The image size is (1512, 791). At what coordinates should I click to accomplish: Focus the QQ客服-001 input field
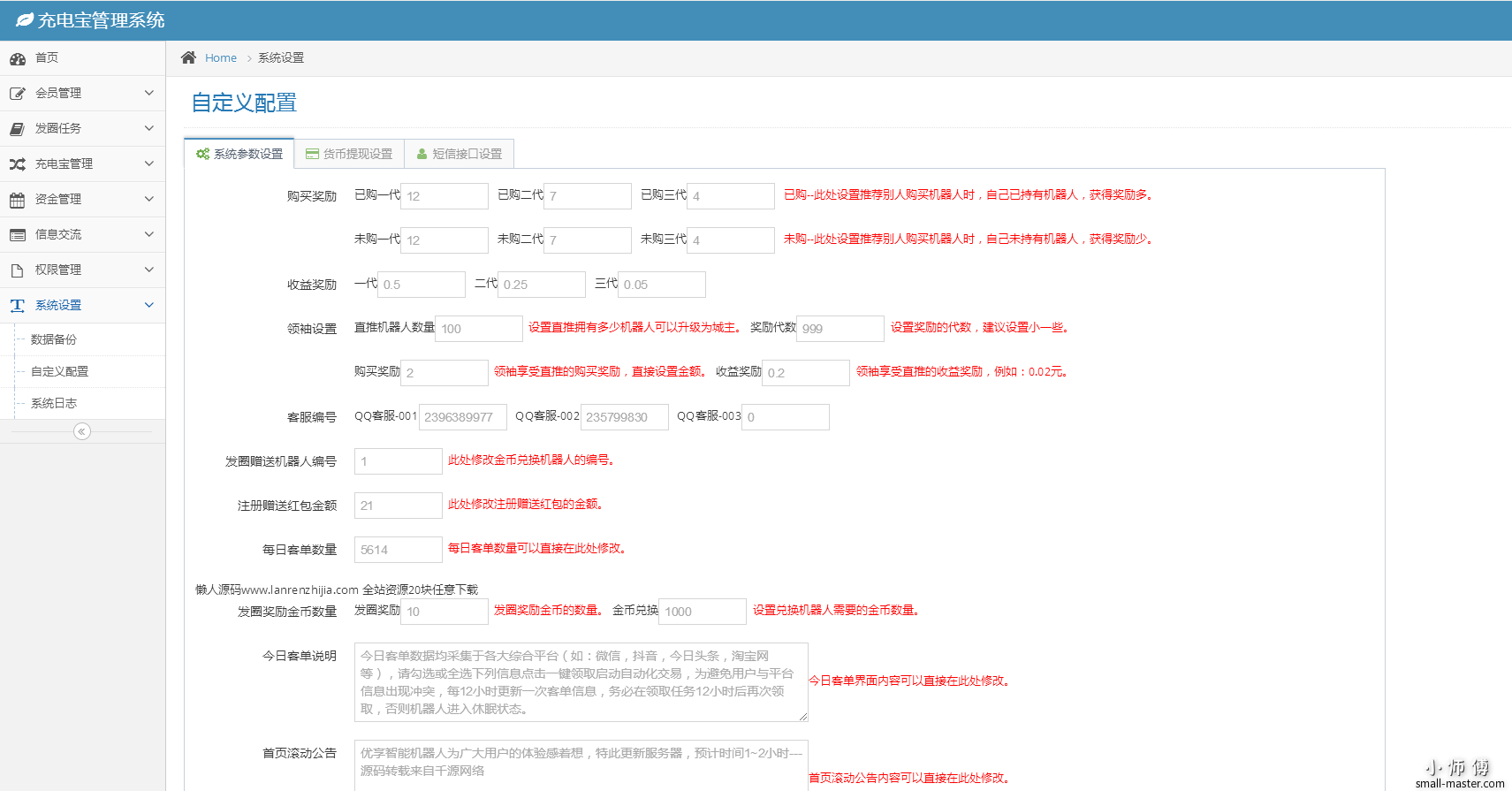[x=463, y=417]
